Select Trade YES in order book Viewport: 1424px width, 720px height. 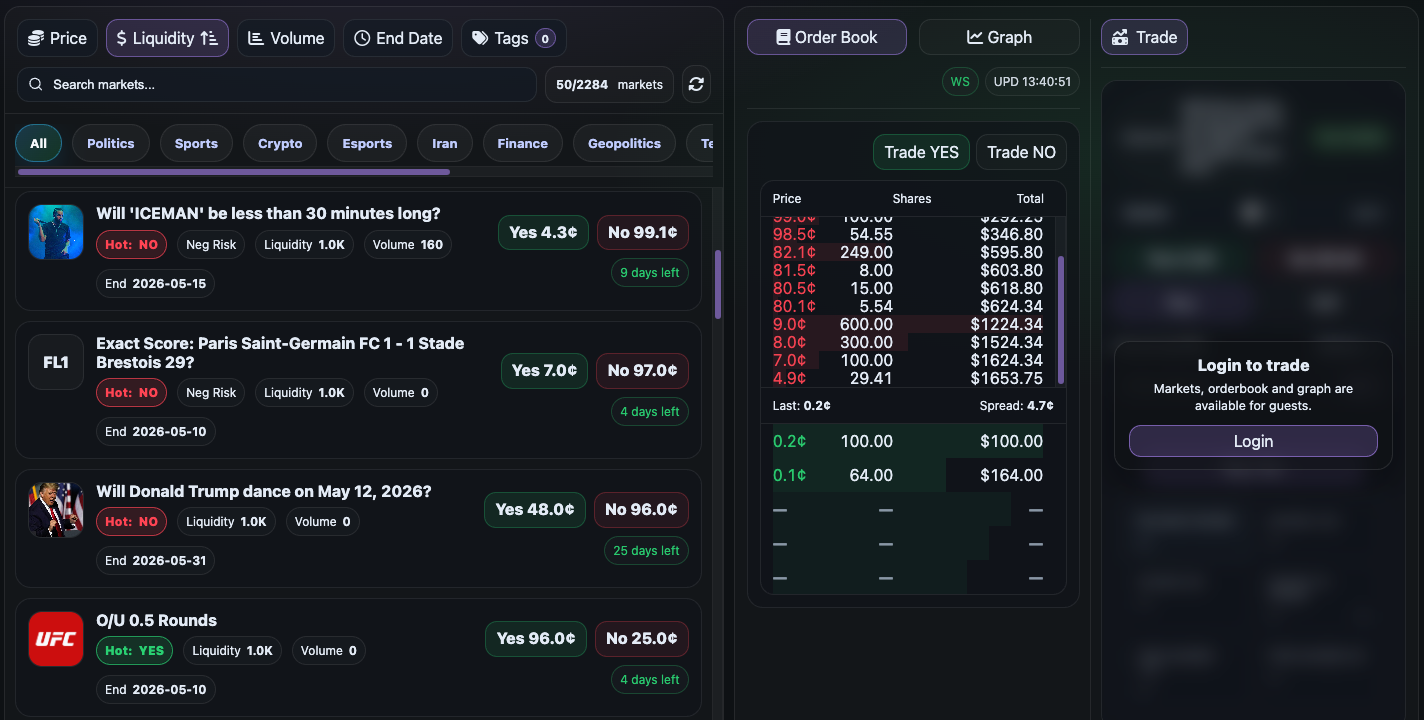(921, 152)
